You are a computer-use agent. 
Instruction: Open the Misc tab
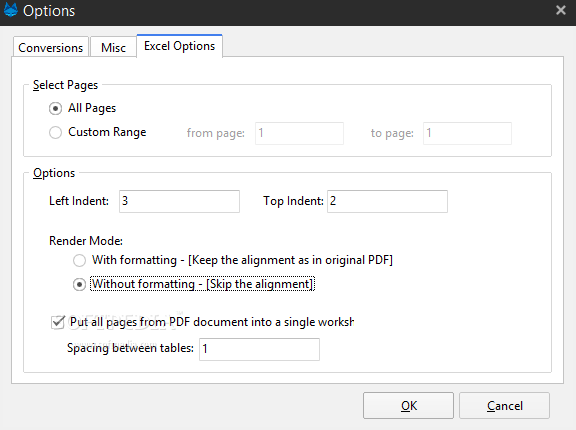point(114,47)
